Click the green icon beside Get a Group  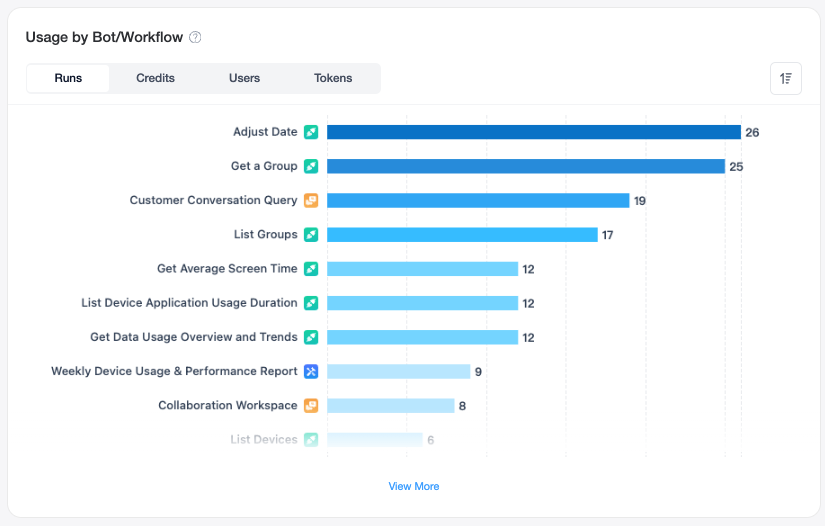point(311,166)
